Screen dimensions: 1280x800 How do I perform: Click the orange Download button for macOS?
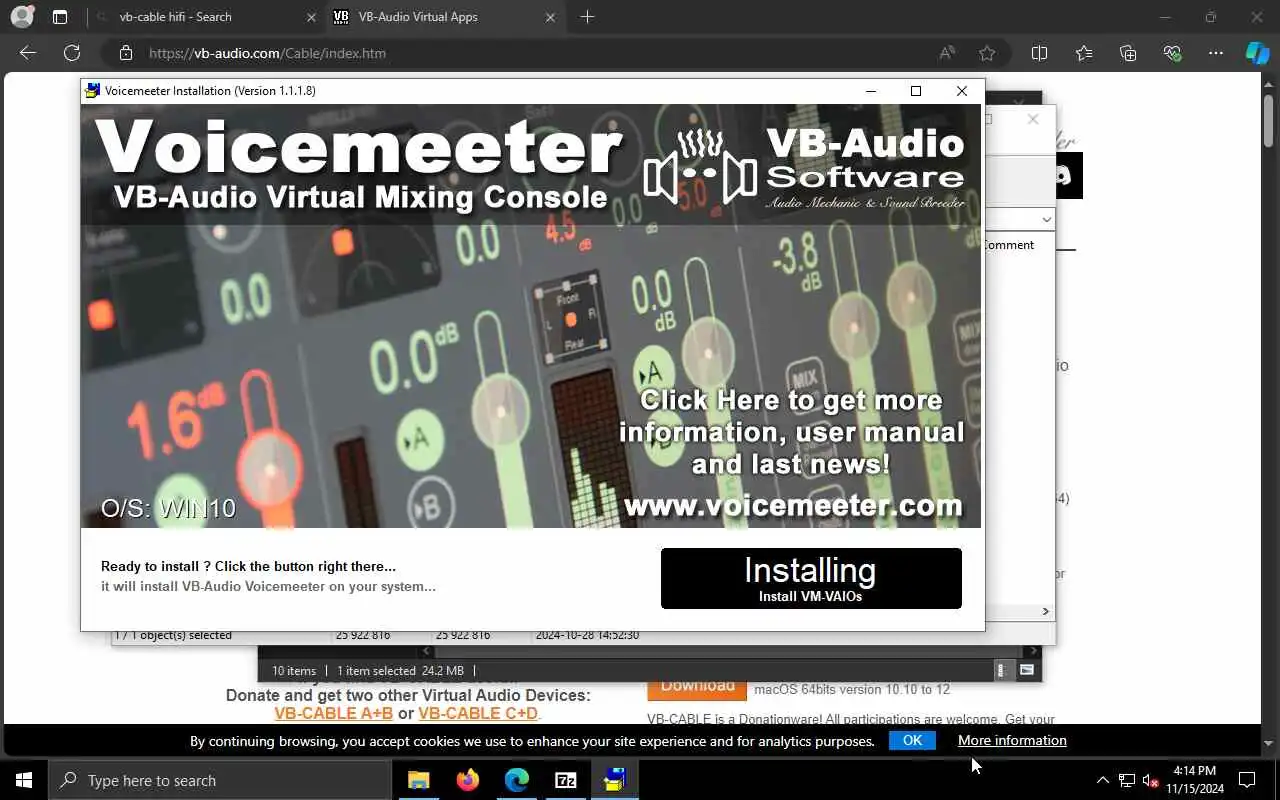tap(697, 689)
